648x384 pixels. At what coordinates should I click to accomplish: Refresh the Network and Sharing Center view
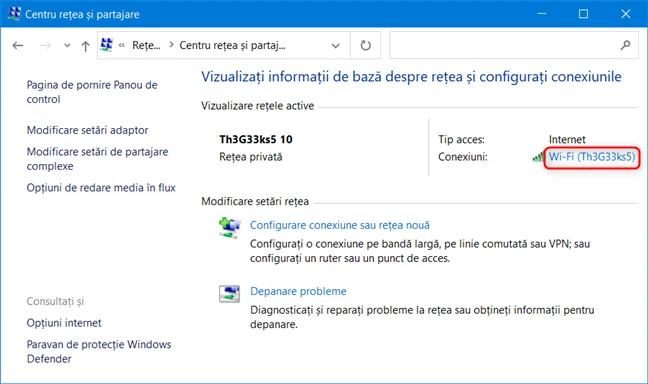tap(365, 45)
